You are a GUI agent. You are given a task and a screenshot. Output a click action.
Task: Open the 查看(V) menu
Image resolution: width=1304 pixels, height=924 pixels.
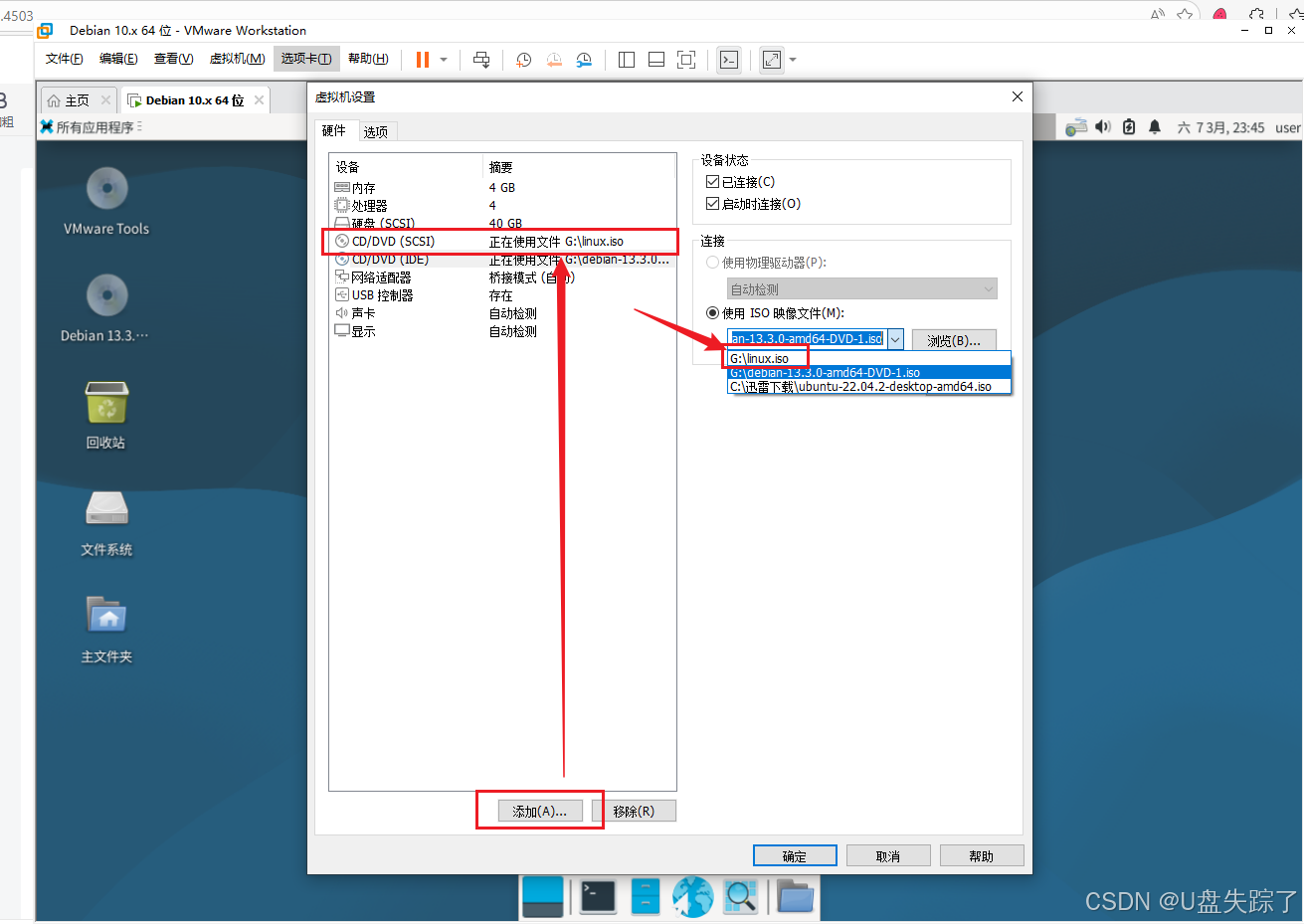click(x=173, y=59)
